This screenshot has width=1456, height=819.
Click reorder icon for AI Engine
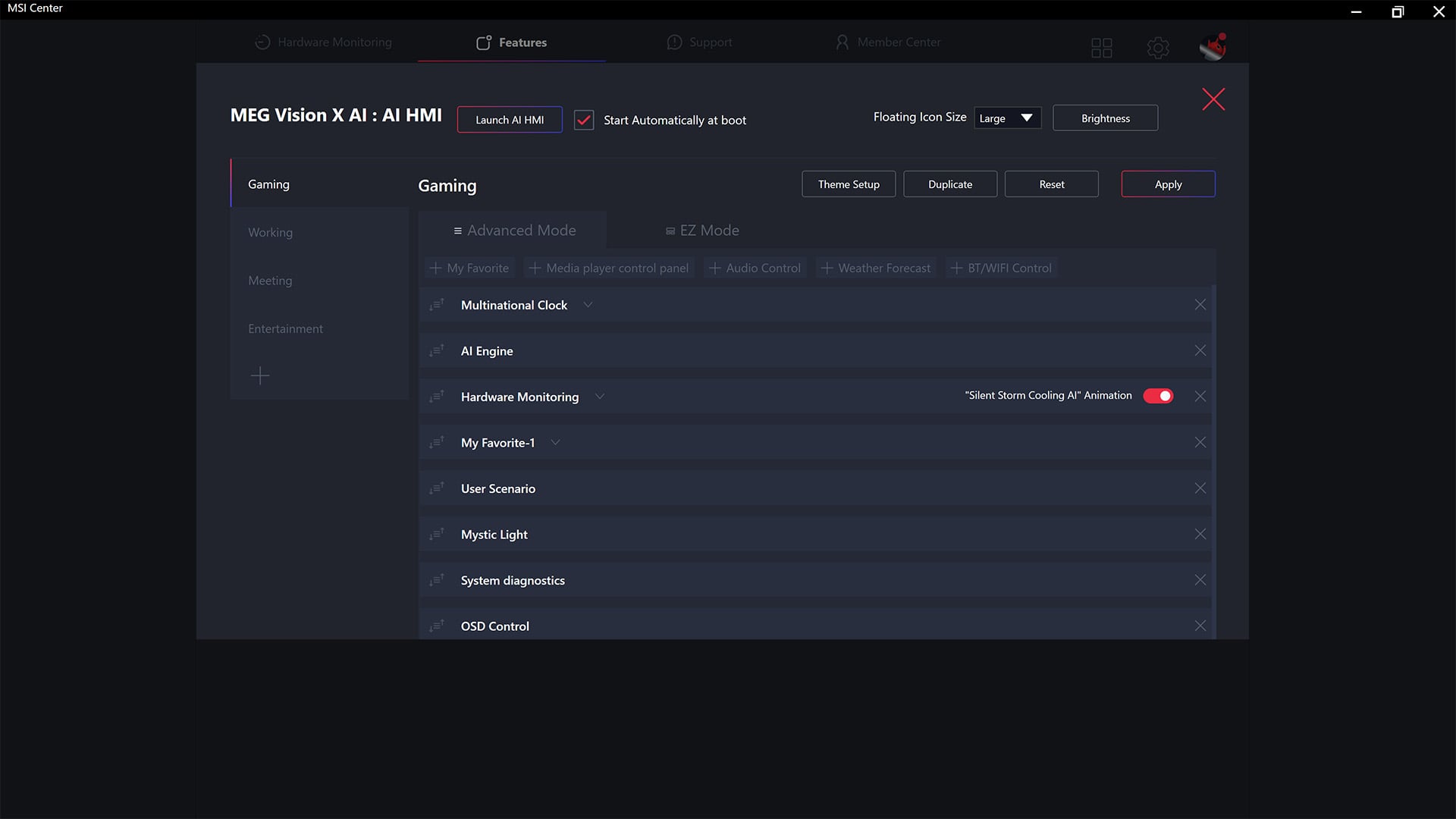(x=437, y=350)
